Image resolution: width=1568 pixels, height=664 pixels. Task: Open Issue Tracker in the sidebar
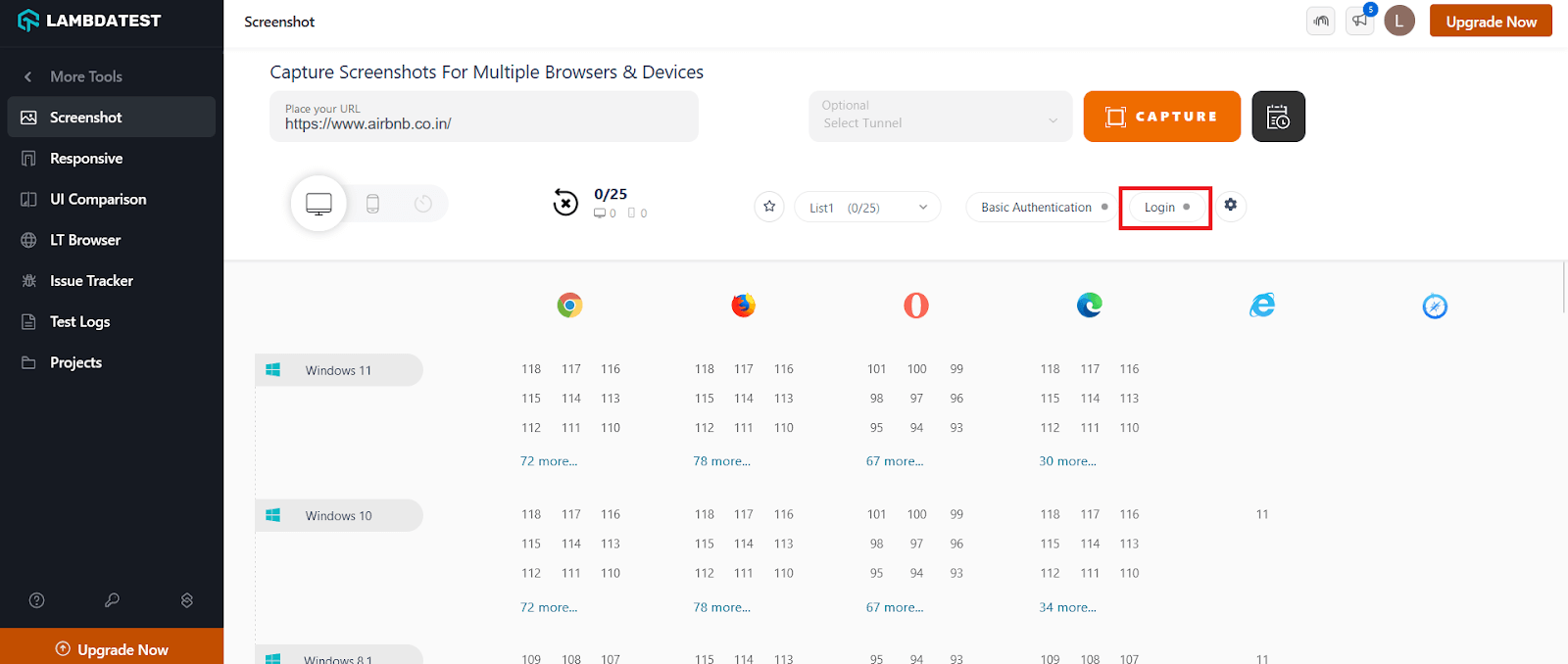[91, 281]
